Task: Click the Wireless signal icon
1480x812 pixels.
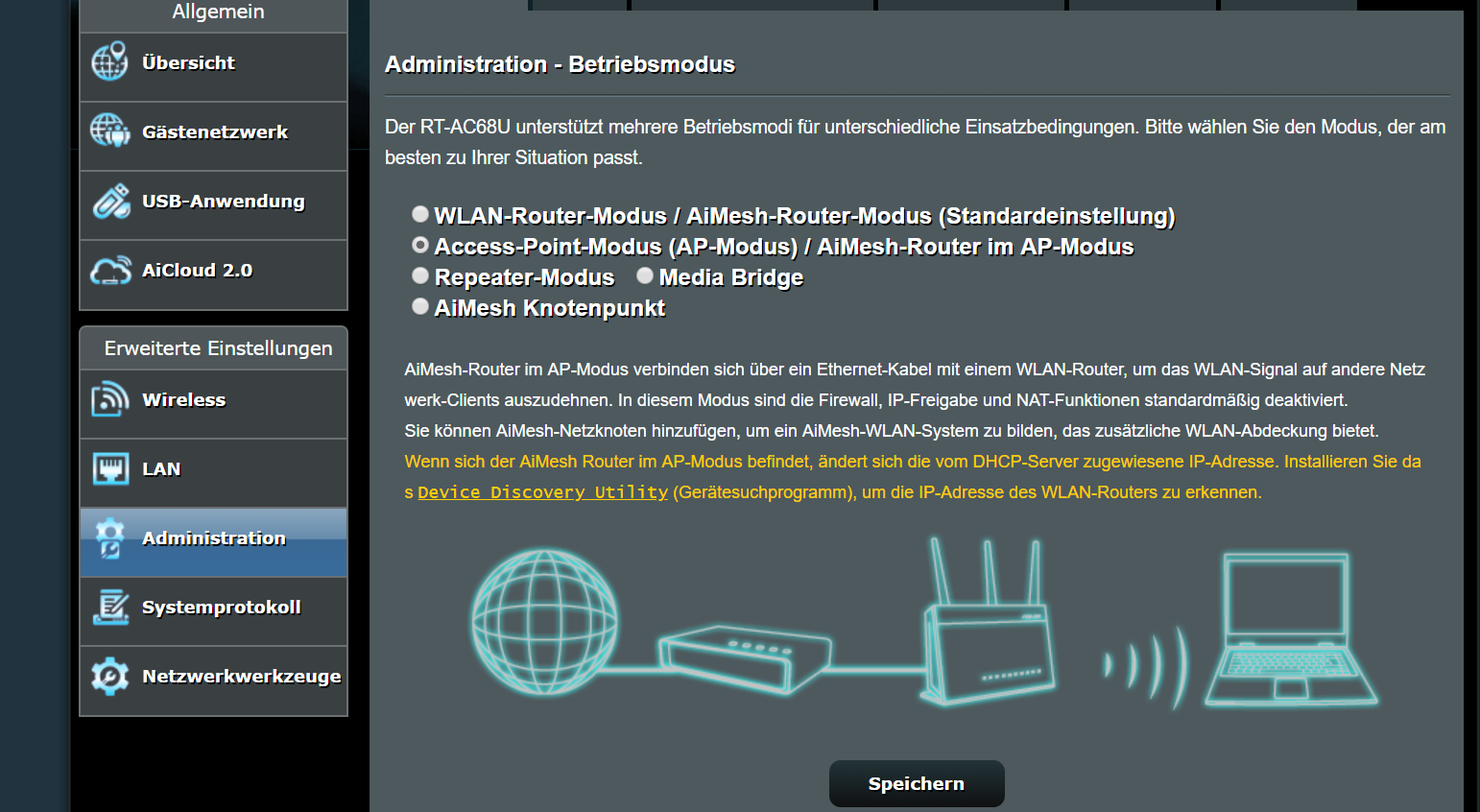Action: (x=110, y=399)
